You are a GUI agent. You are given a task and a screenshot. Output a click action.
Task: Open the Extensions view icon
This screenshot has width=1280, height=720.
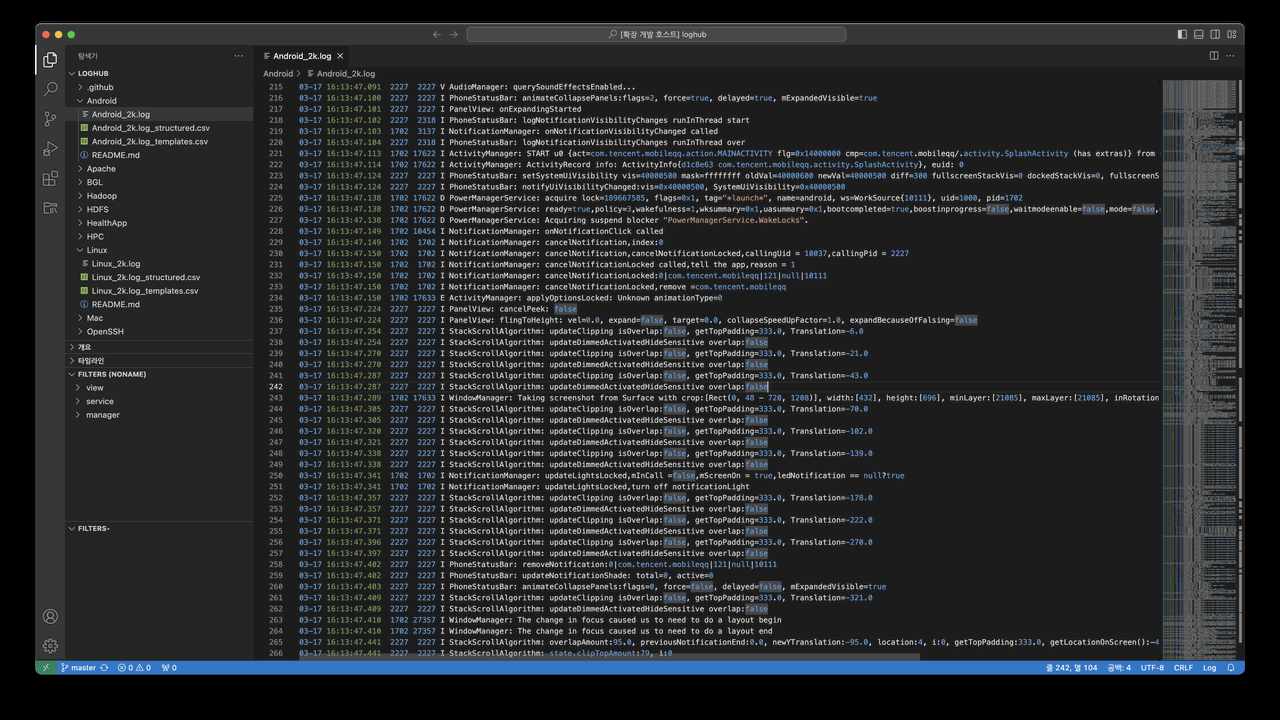50,179
